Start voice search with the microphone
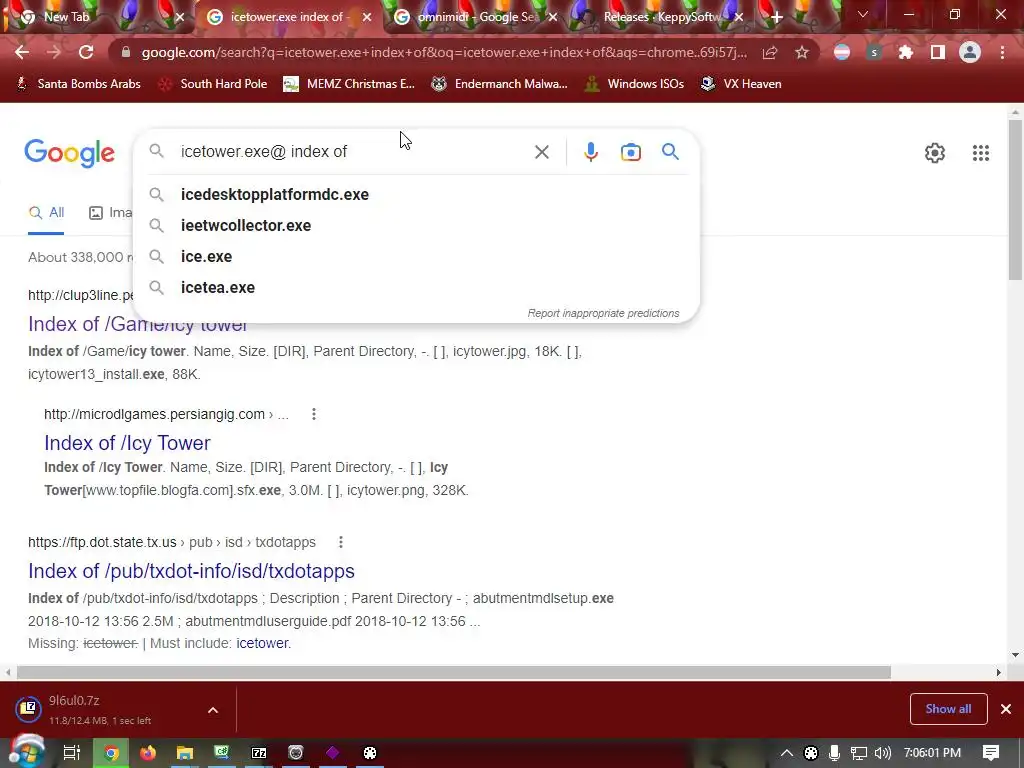Screen dimensions: 1024x768 [x=590, y=152]
